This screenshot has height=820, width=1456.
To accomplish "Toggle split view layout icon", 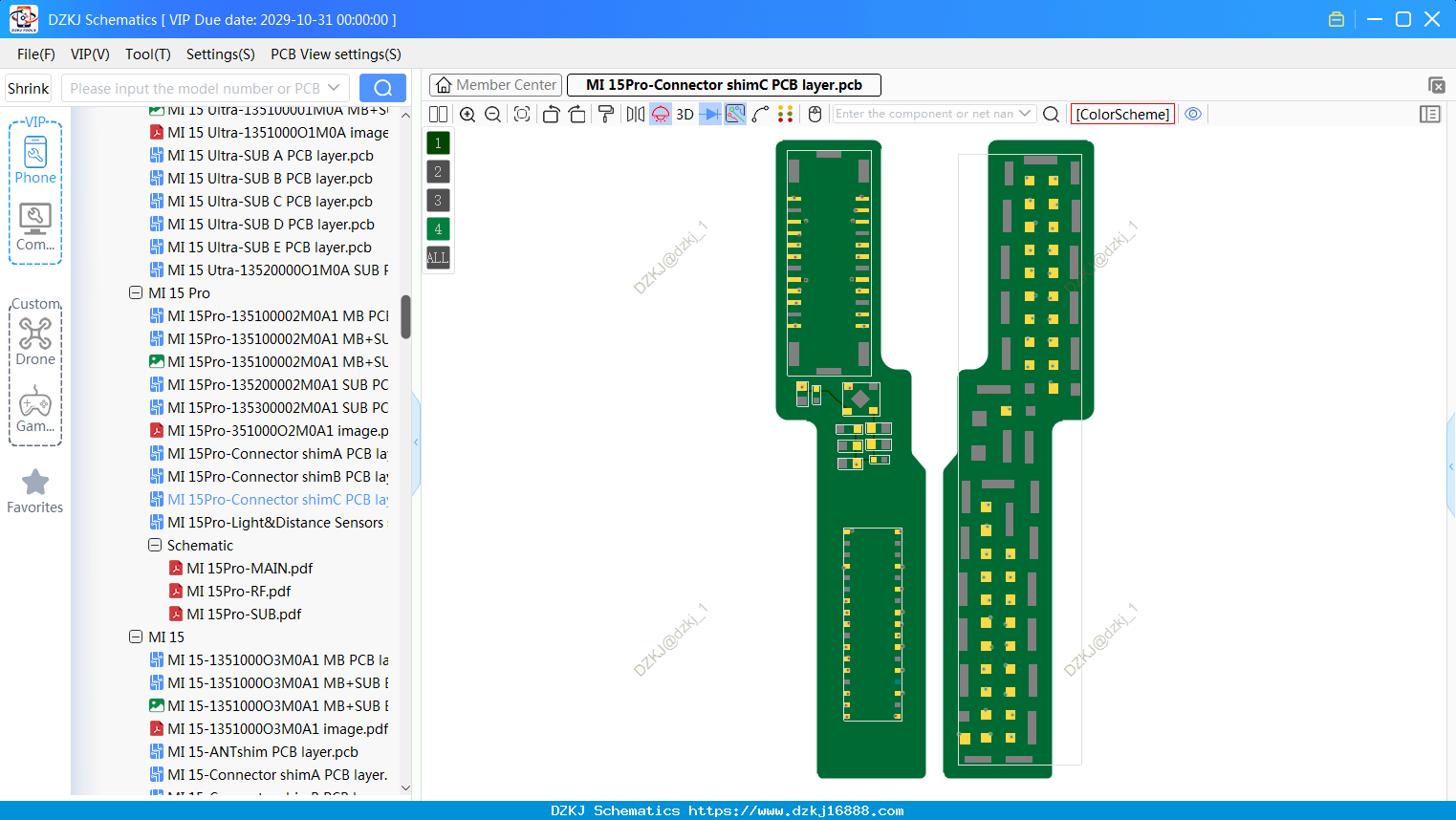I will point(439,114).
